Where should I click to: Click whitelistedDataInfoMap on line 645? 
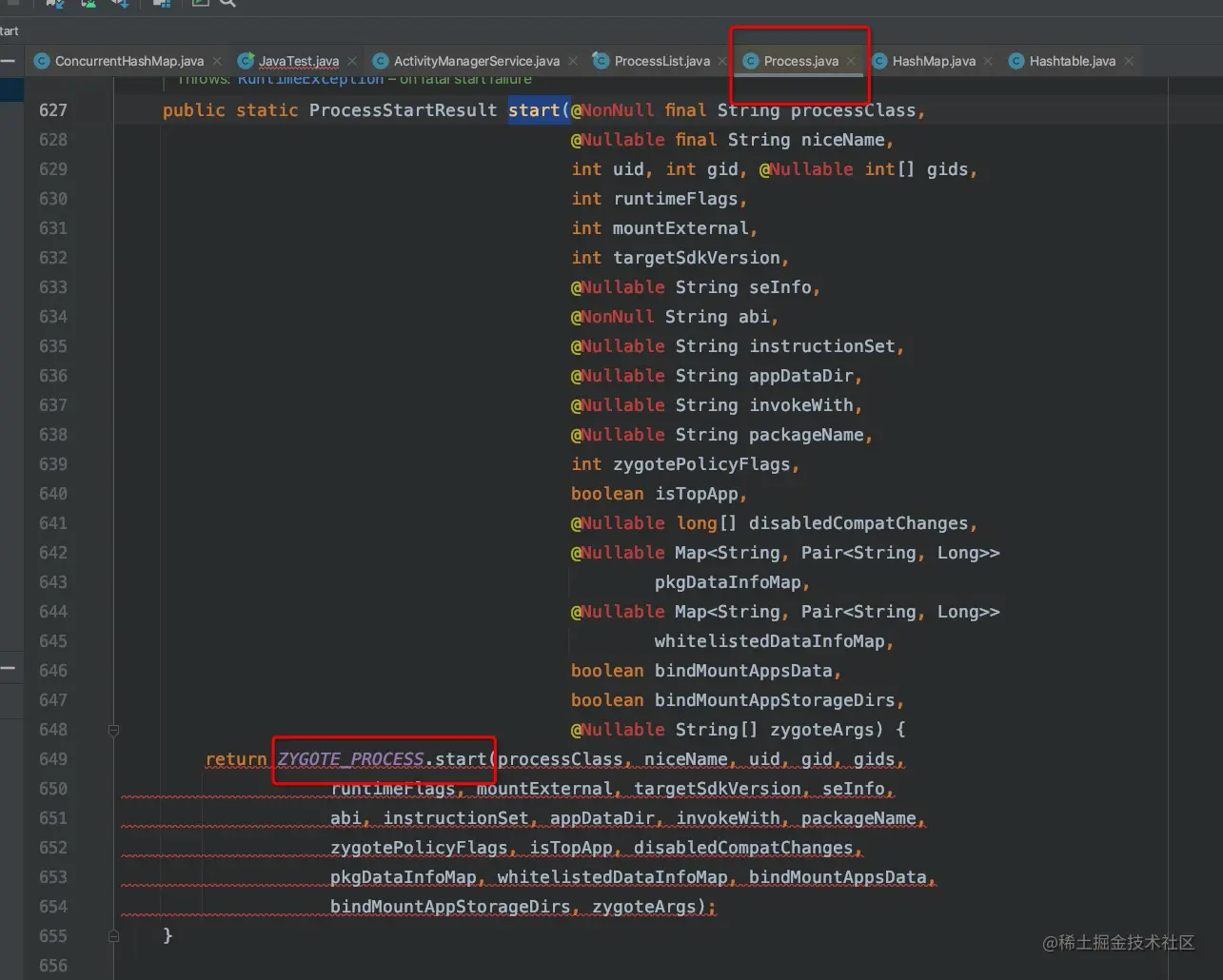770,641
